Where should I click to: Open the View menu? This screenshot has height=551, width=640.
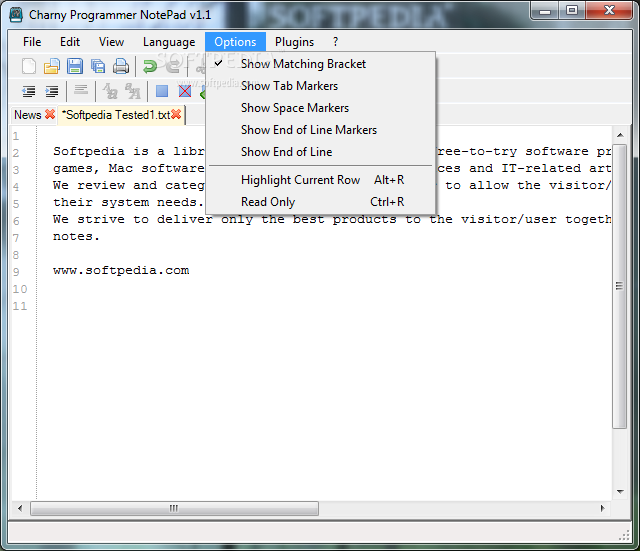111,42
